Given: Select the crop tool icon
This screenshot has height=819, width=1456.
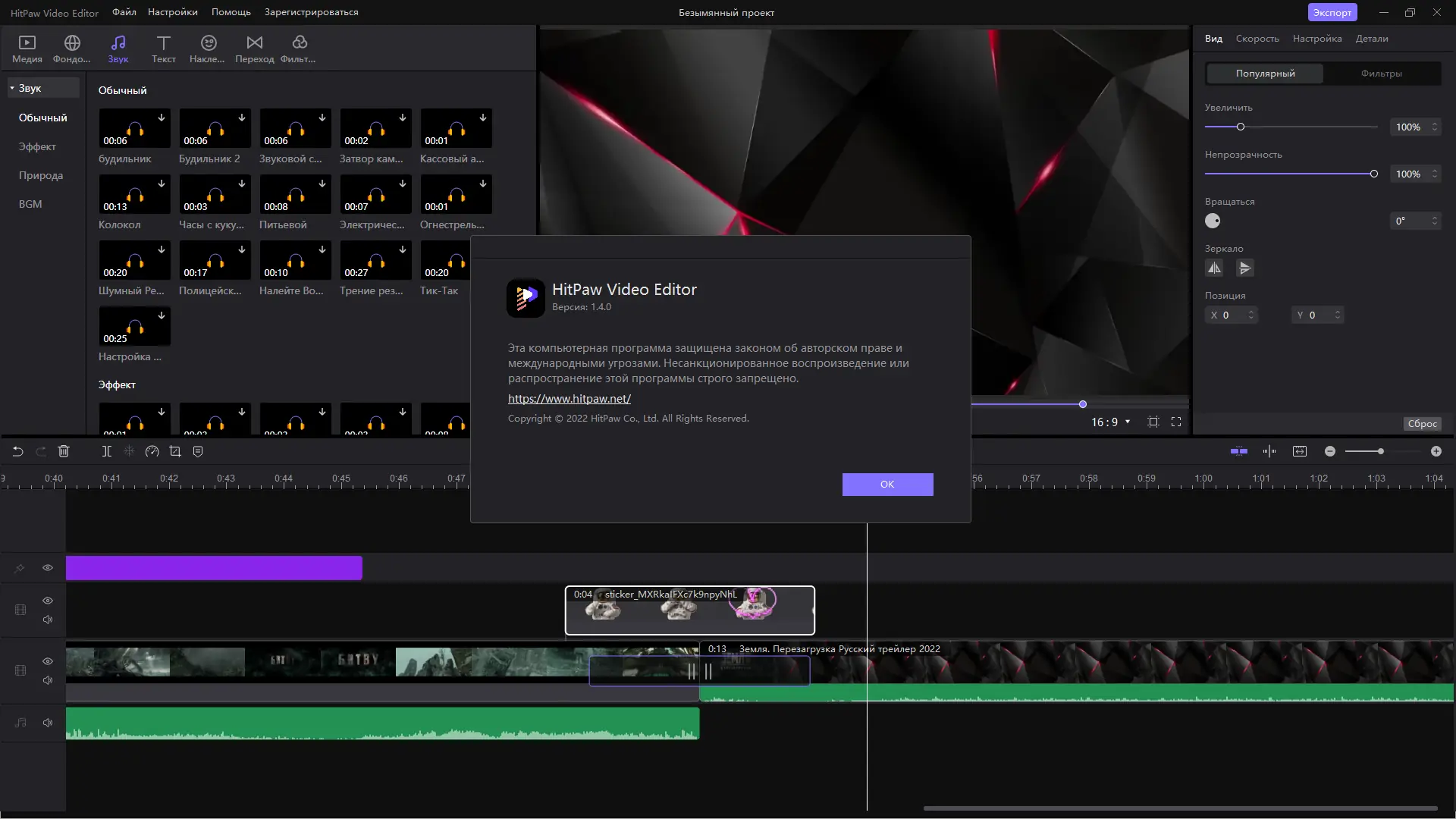Looking at the screenshot, I should coord(175,451).
